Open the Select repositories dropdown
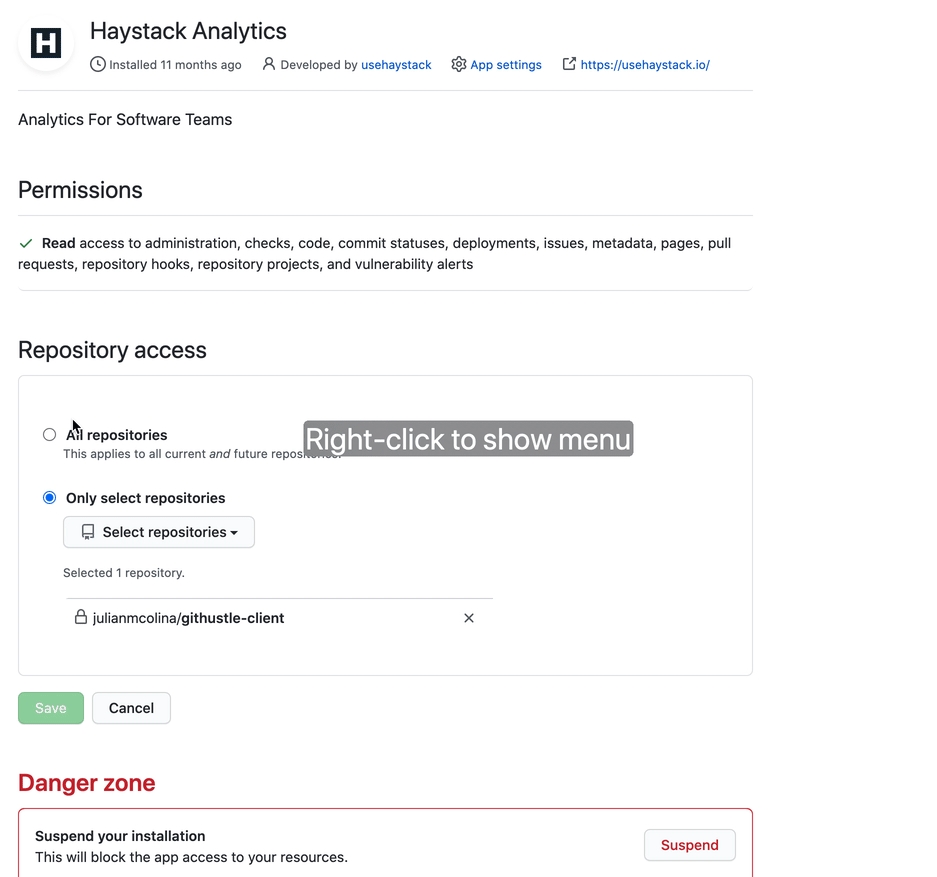Screen dimensions: 937x877 pos(160,532)
